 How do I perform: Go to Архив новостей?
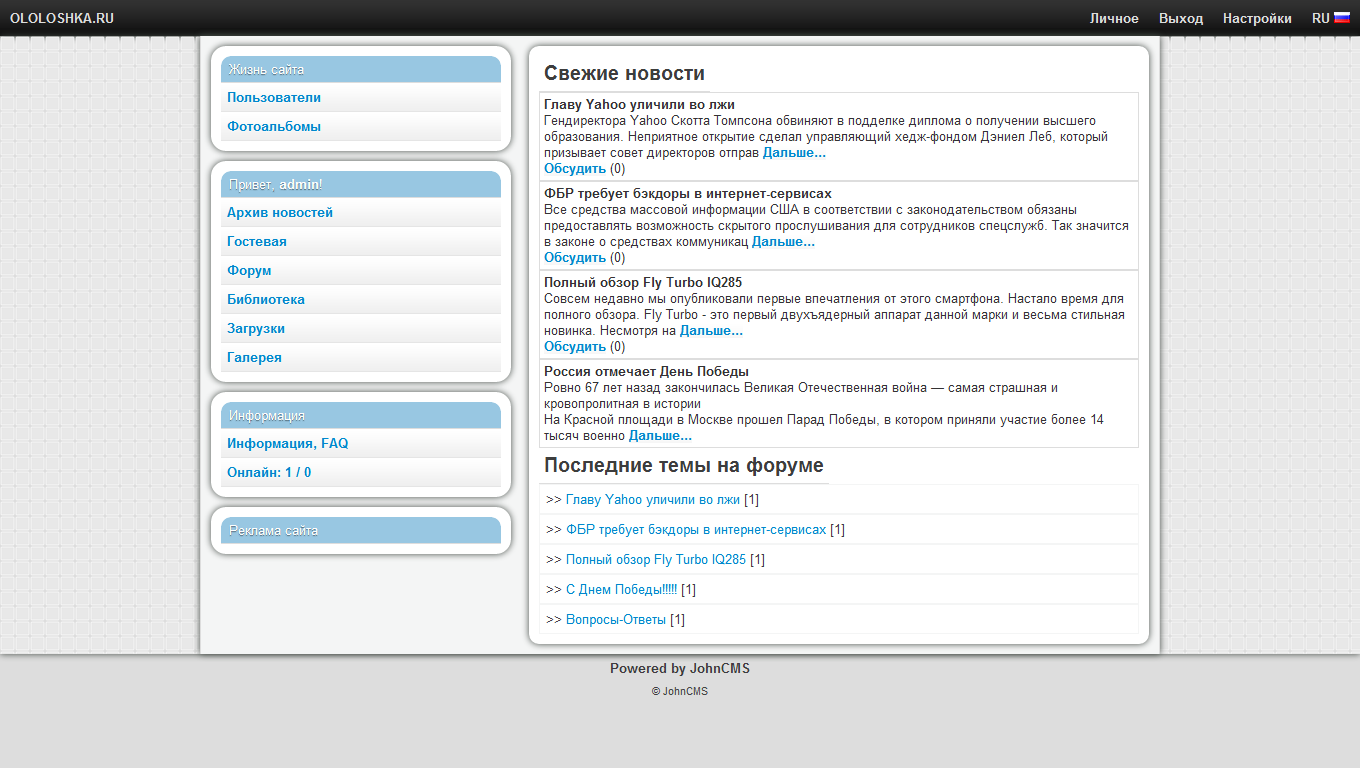280,213
